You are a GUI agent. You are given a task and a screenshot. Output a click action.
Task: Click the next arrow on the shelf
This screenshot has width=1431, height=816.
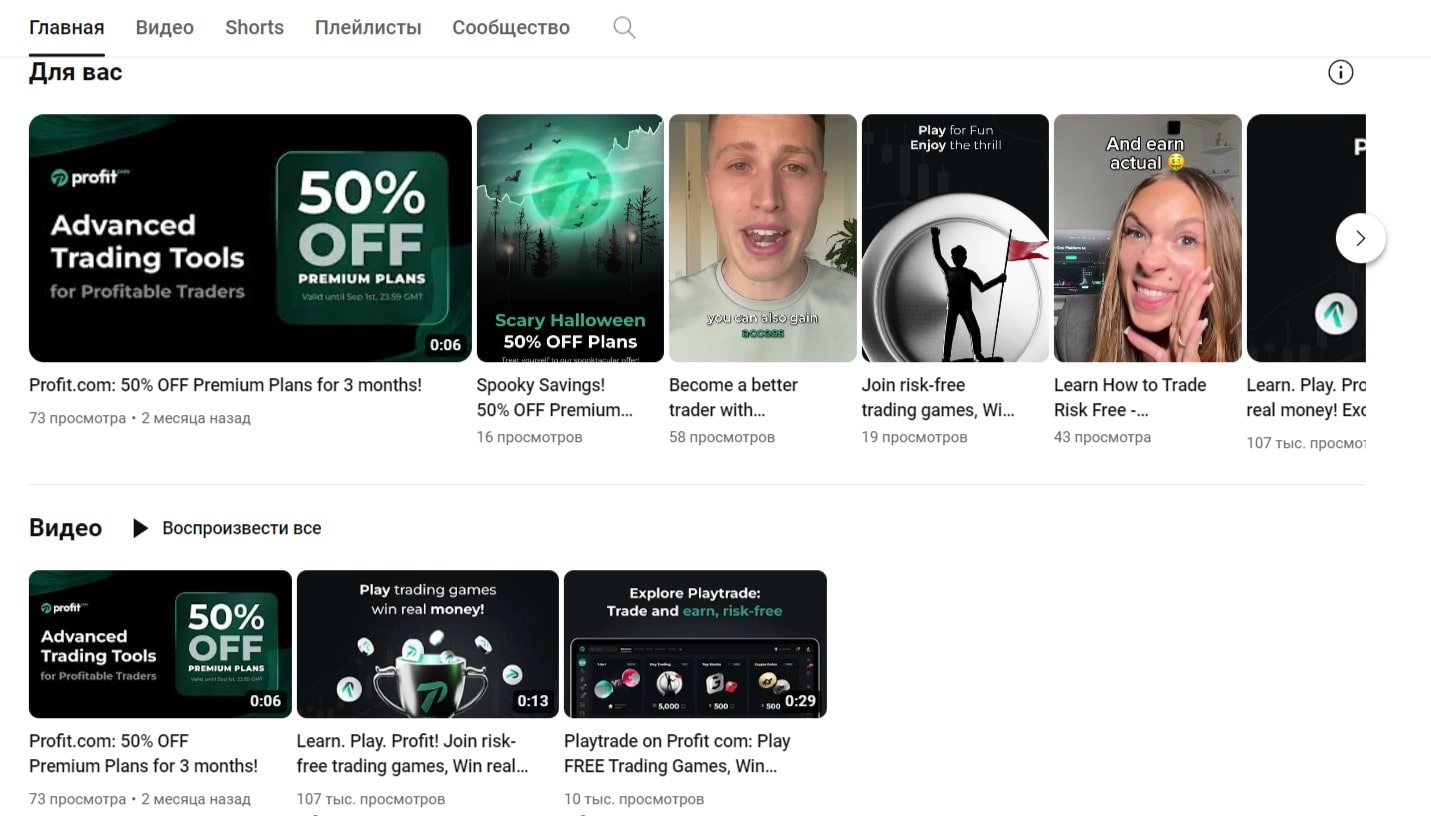point(1360,238)
